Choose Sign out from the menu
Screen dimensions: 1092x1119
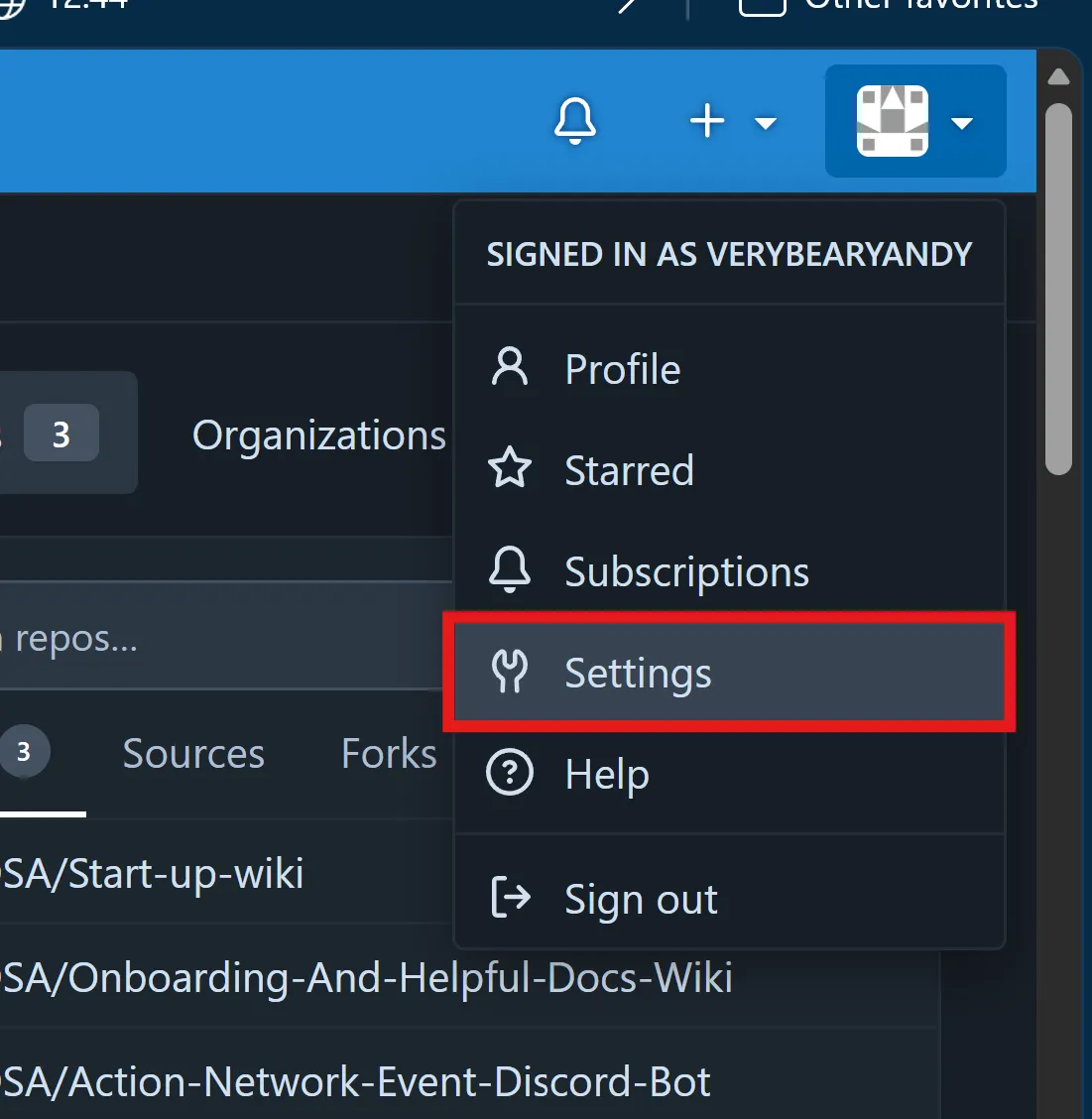tap(729, 899)
